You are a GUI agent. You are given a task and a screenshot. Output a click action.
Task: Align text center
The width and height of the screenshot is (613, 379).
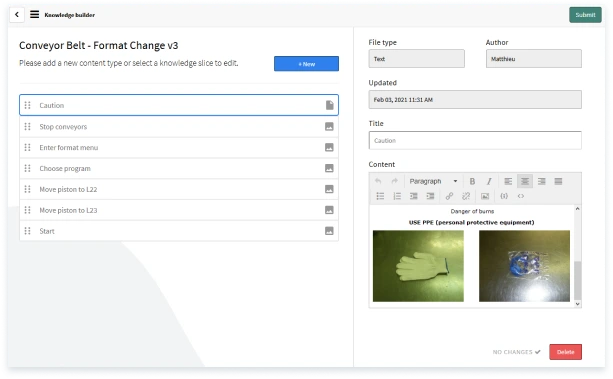pyautogui.click(x=525, y=181)
